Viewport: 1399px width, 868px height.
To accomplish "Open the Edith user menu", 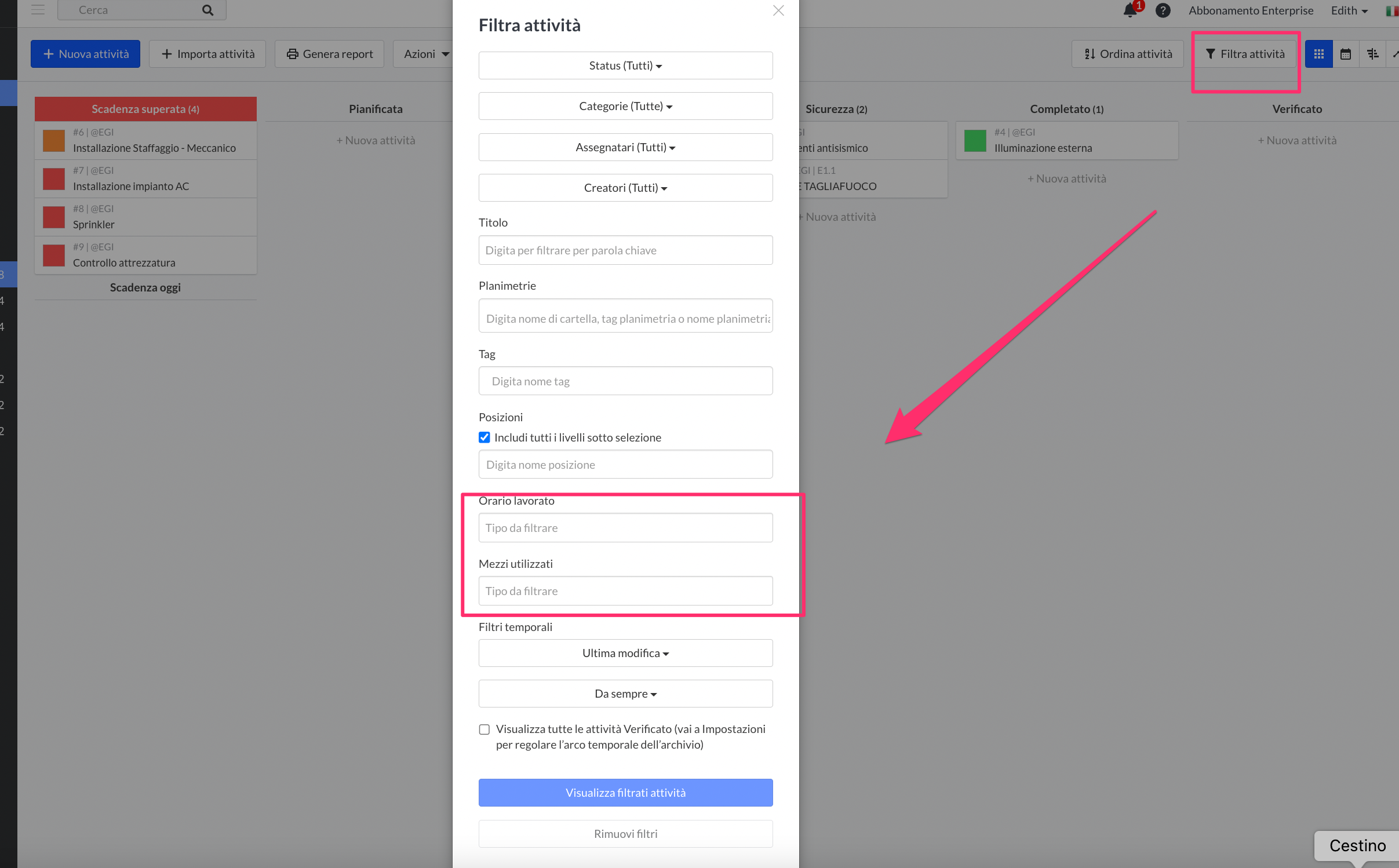I will tap(1349, 10).
